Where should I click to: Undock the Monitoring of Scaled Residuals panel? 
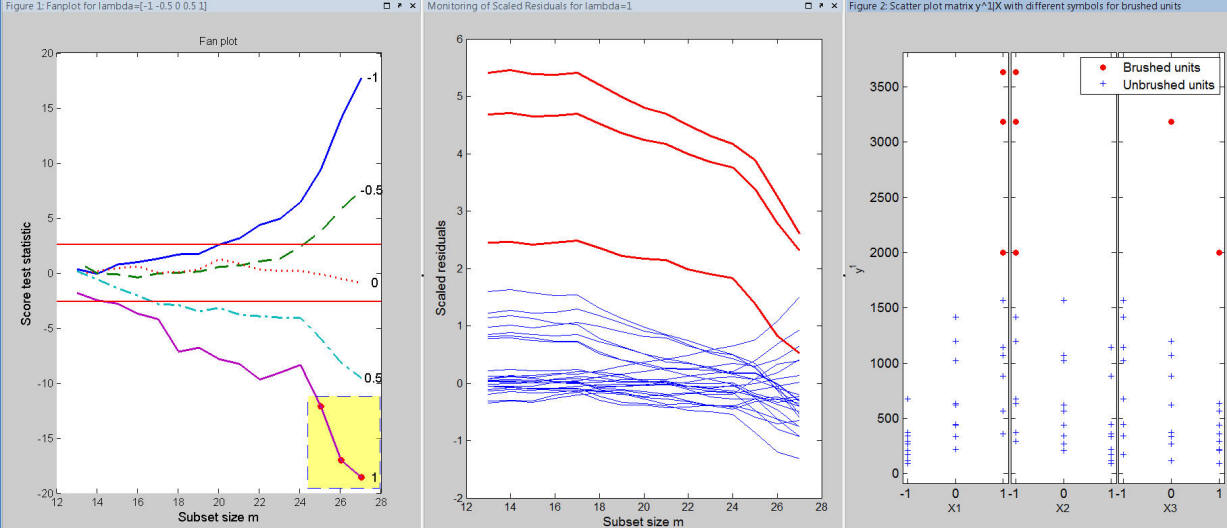(x=821, y=6)
